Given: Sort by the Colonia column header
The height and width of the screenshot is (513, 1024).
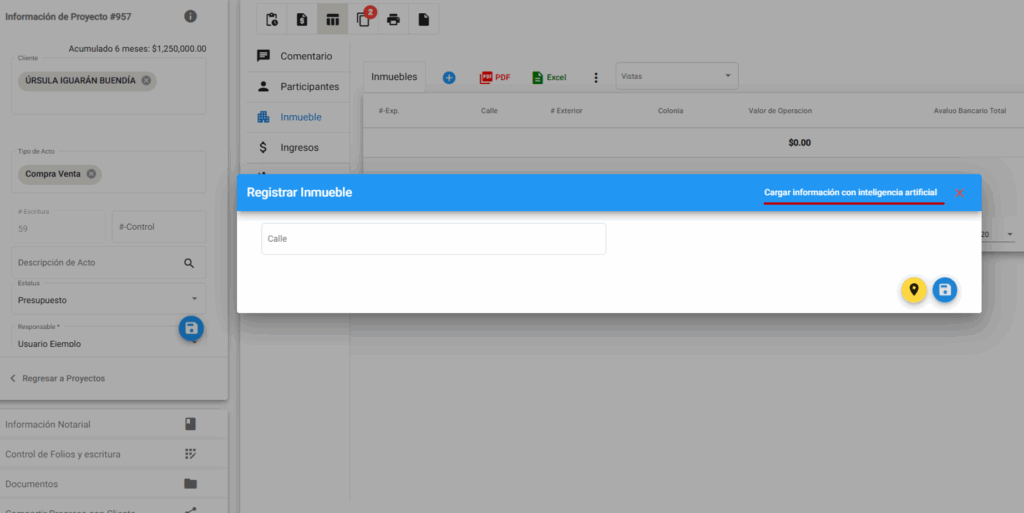Looking at the screenshot, I should 671,111.
